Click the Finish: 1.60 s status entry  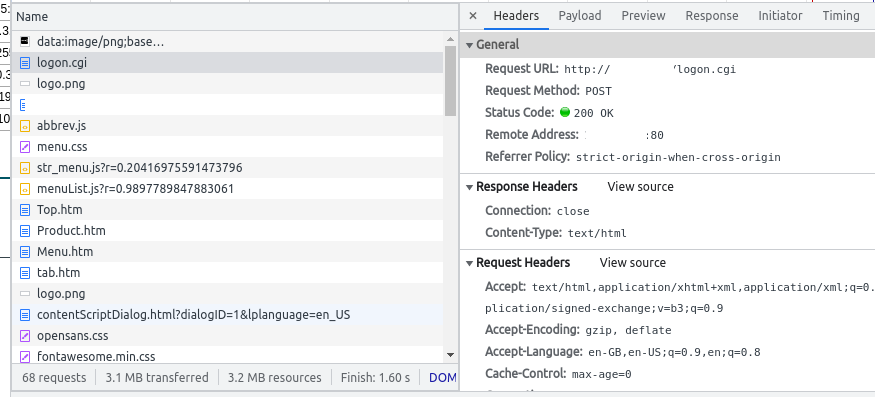[376, 378]
